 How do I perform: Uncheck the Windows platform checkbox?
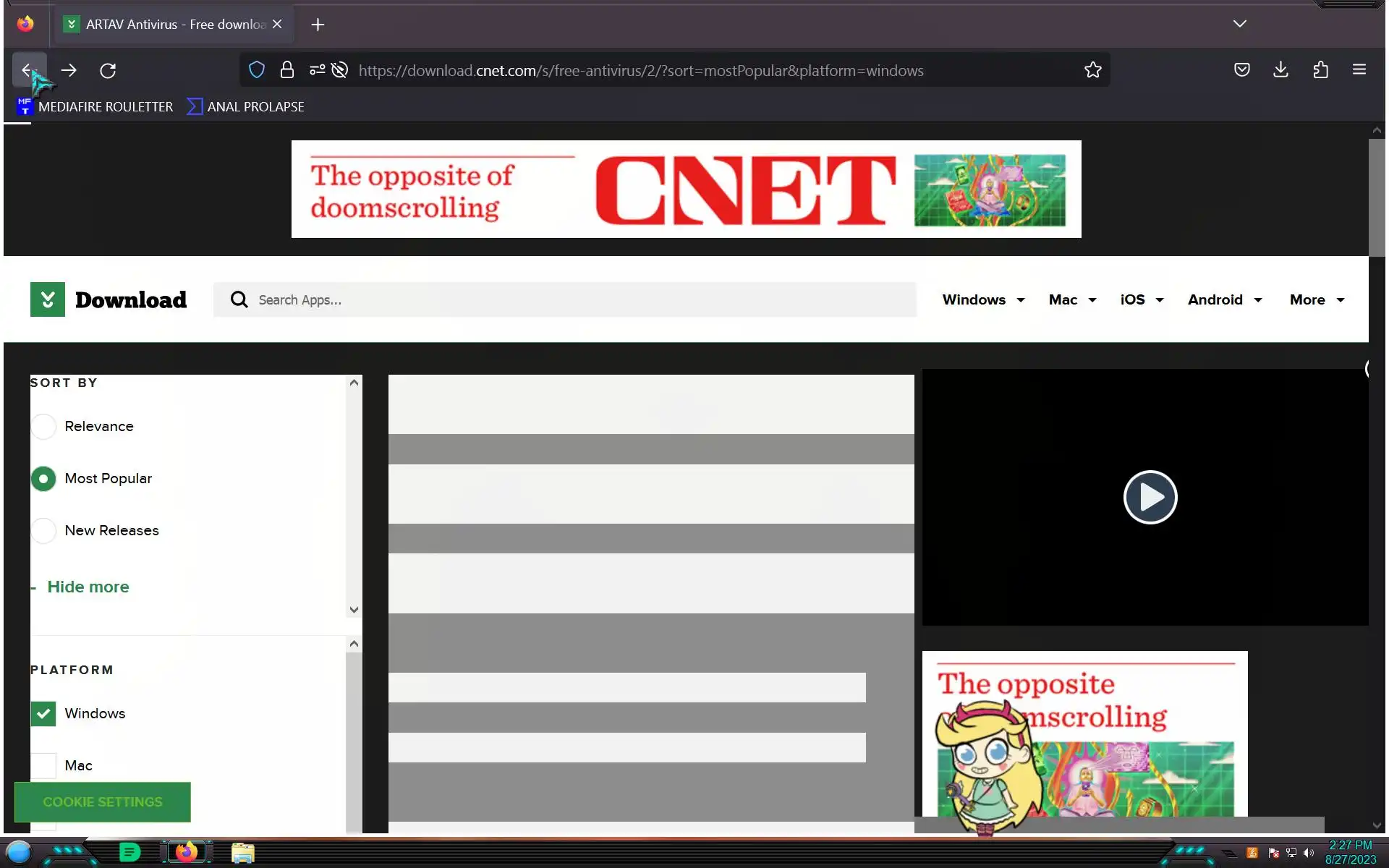click(43, 713)
